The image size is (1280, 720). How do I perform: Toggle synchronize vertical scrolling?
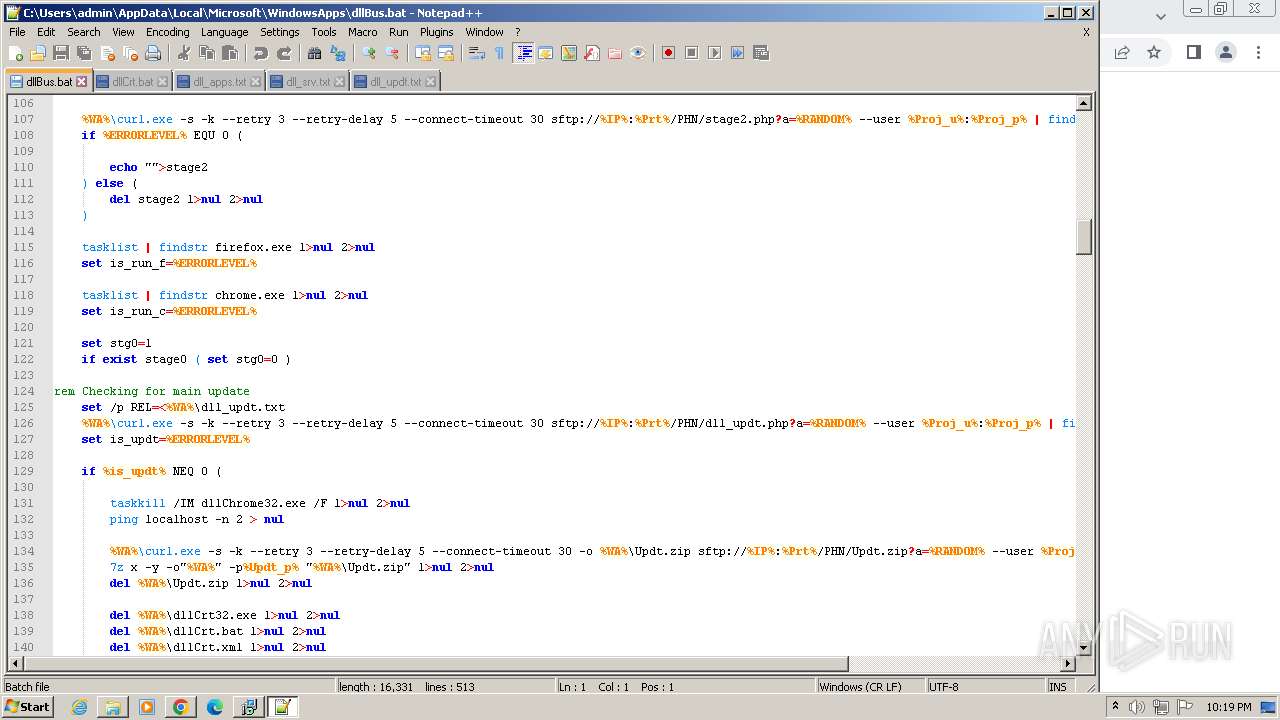click(423, 53)
